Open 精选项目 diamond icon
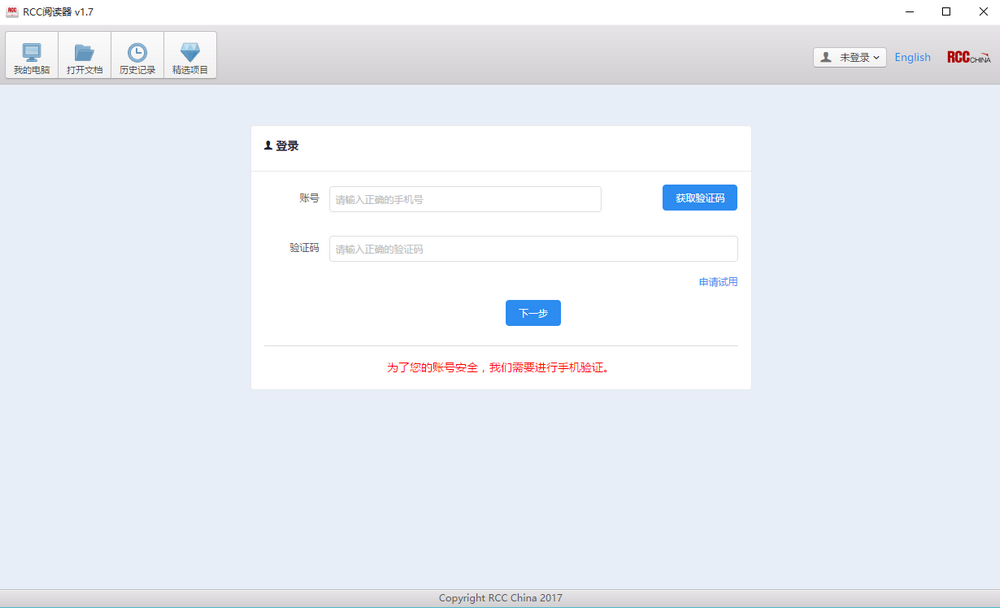Viewport: 1000px width, 608px height. [x=190, y=55]
